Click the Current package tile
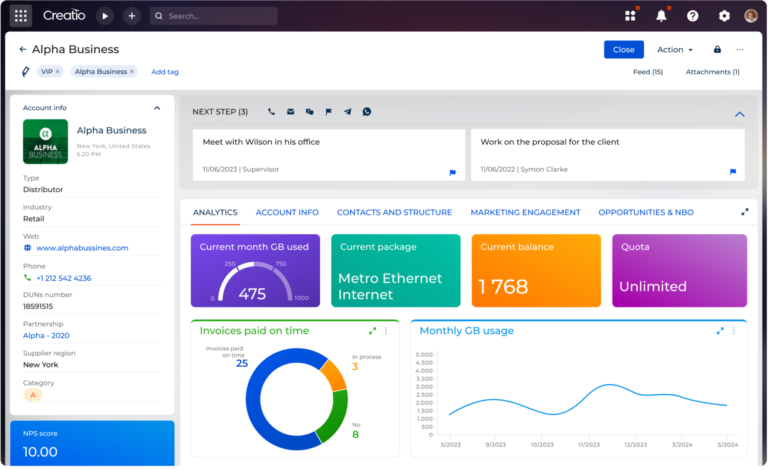This screenshot has width=768, height=470. (x=396, y=271)
